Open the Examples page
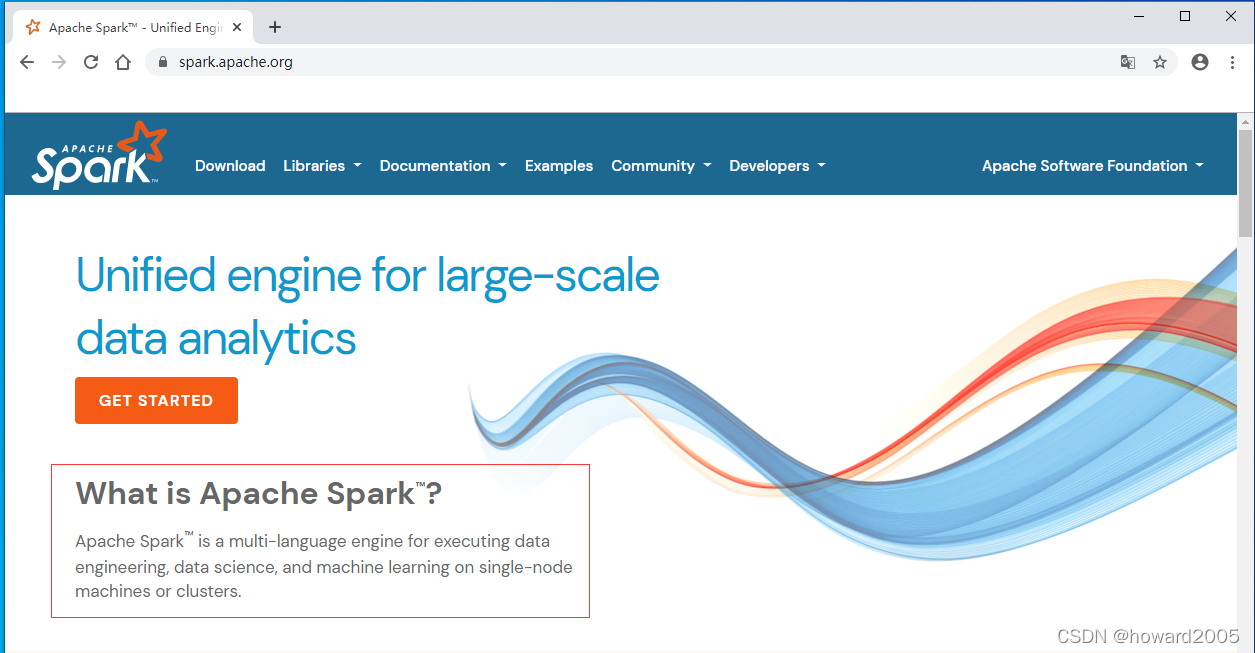The height and width of the screenshot is (653, 1255). pyautogui.click(x=559, y=166)
